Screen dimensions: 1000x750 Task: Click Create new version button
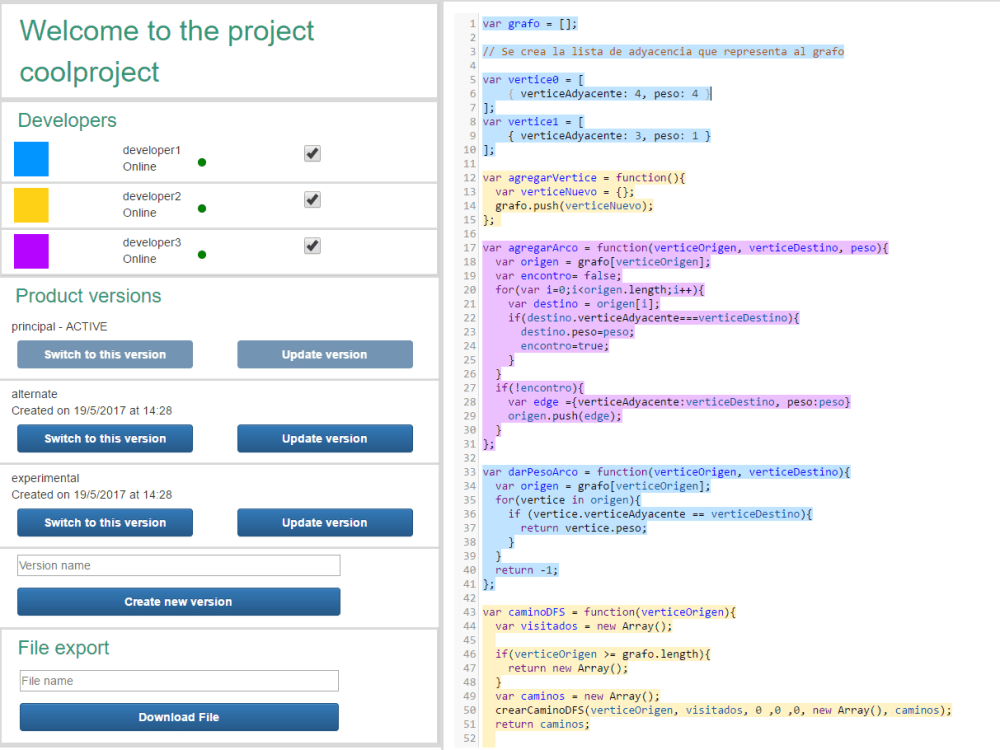click(x=179, y=601)
